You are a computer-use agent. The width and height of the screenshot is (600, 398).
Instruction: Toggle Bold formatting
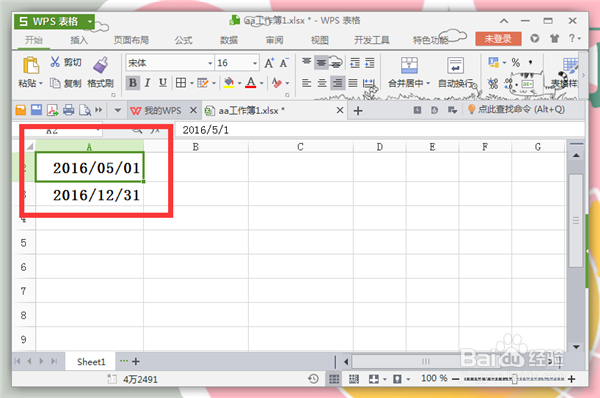click(133, 83)
